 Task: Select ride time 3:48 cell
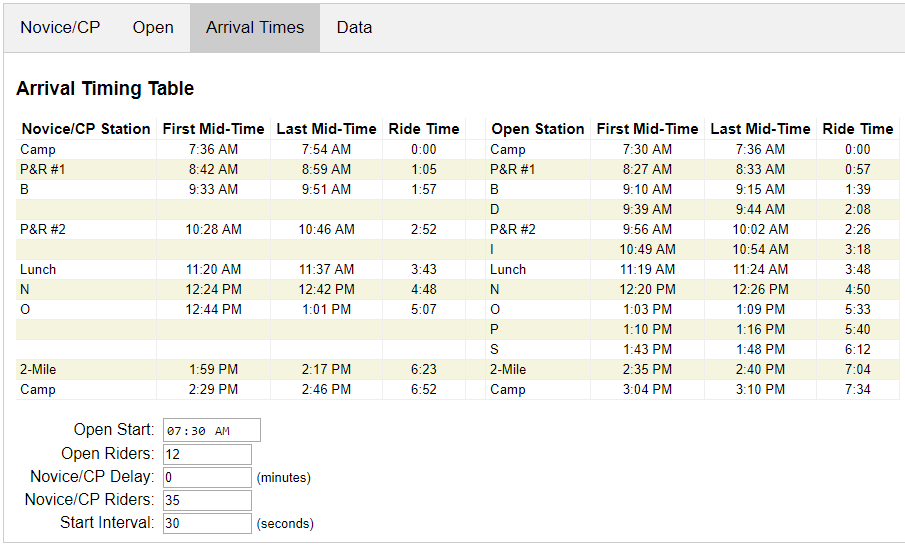tap(858, 269)
